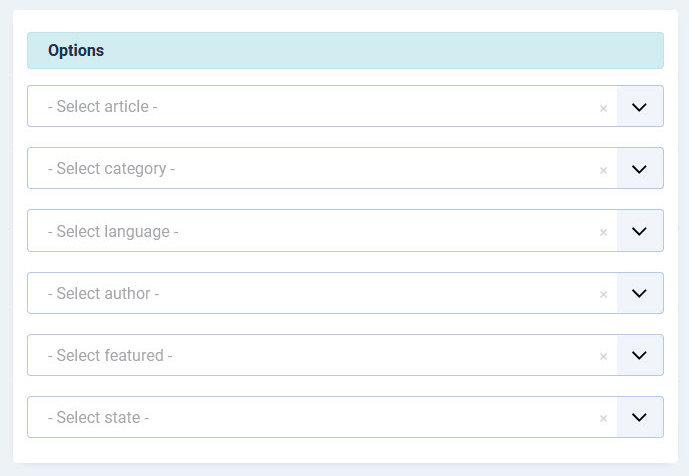Viewport: 689px width, 476px height.
Task: Clear the Select author field with x
Action: 603,295
